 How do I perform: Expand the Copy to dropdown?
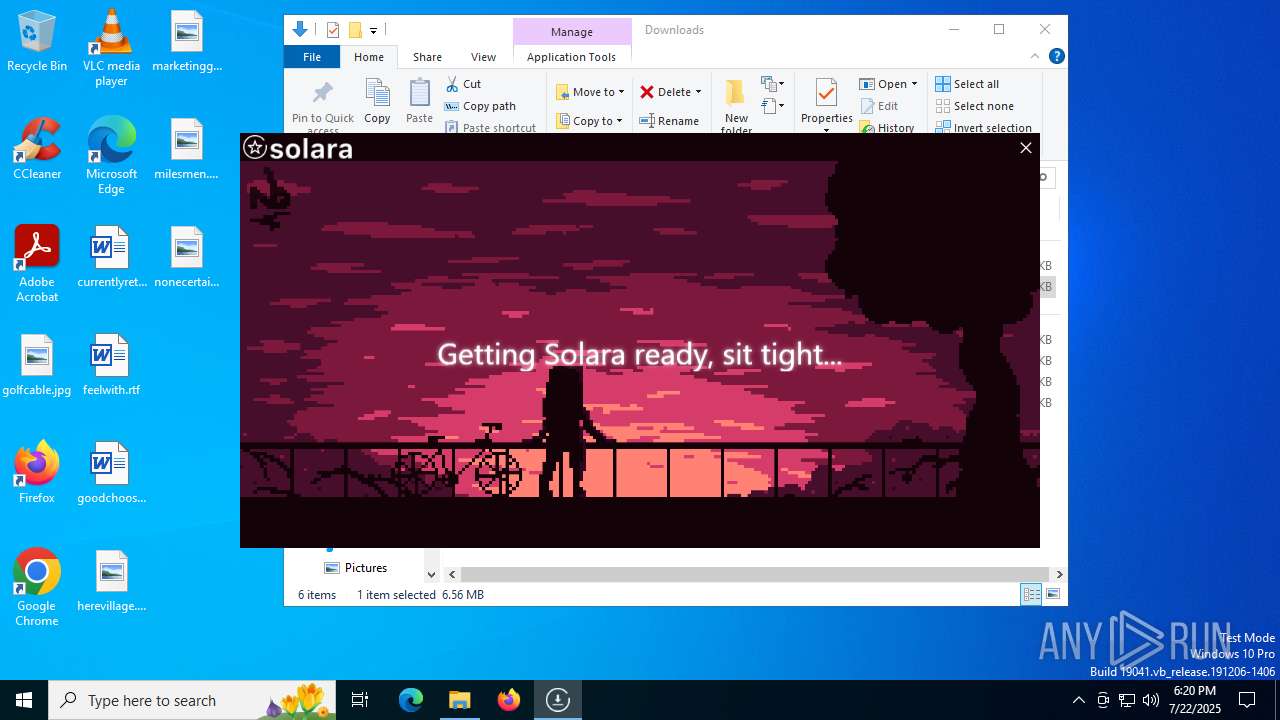click(619, 121)
